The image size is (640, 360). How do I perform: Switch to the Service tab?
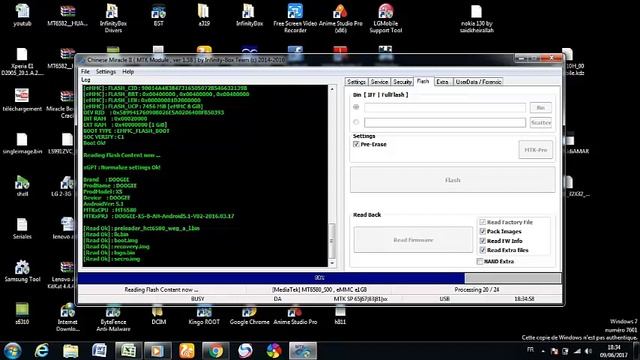(379, 82)
